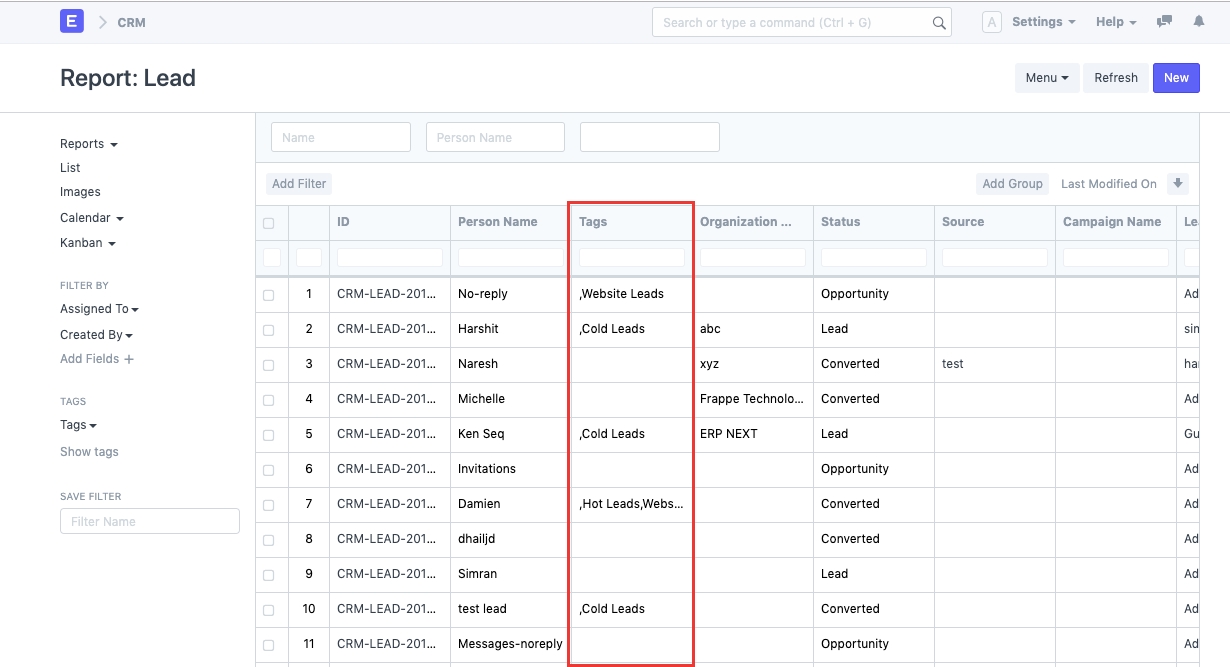This screenshot has width=1230, height=667.
Task: Expand the Reports dropdown in sidebar
Action: click(x=88, y=144)
